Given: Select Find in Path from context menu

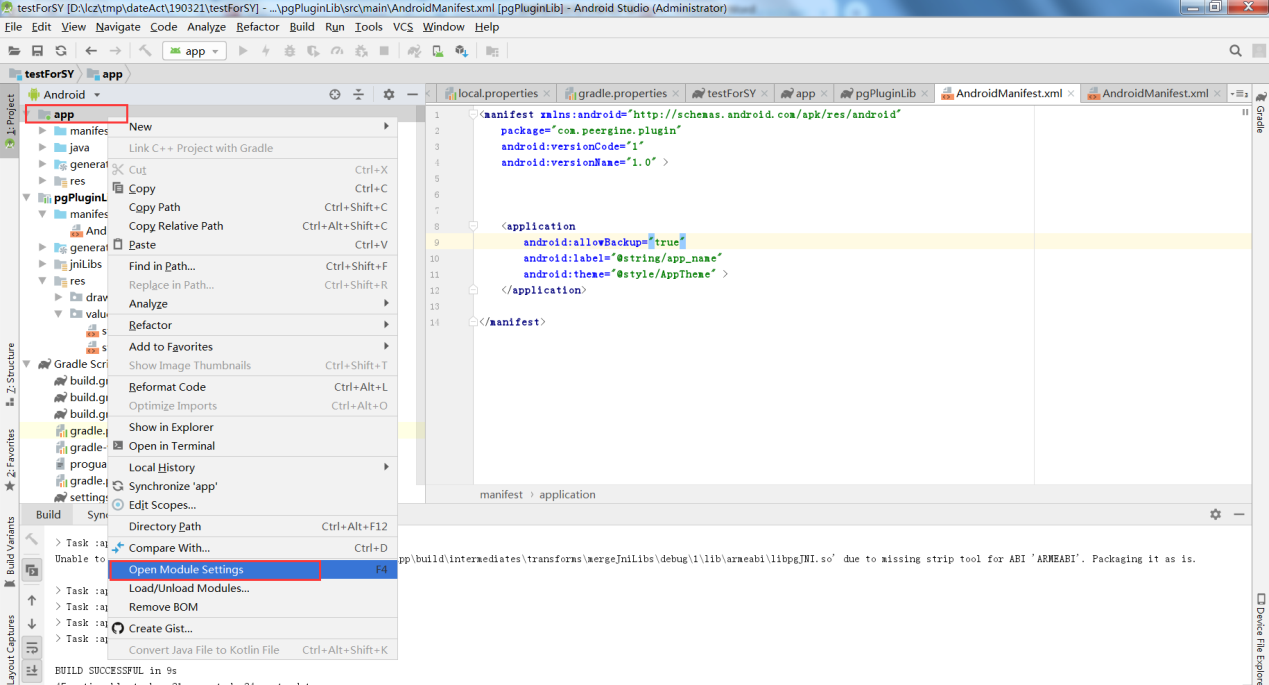Looking at the screenshot, I should [x=252, y=266].
